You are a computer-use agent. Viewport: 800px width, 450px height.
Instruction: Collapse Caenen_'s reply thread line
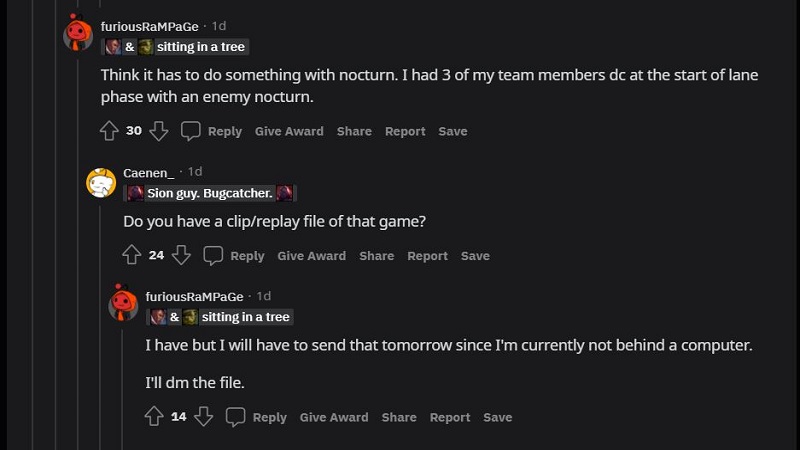101,327
